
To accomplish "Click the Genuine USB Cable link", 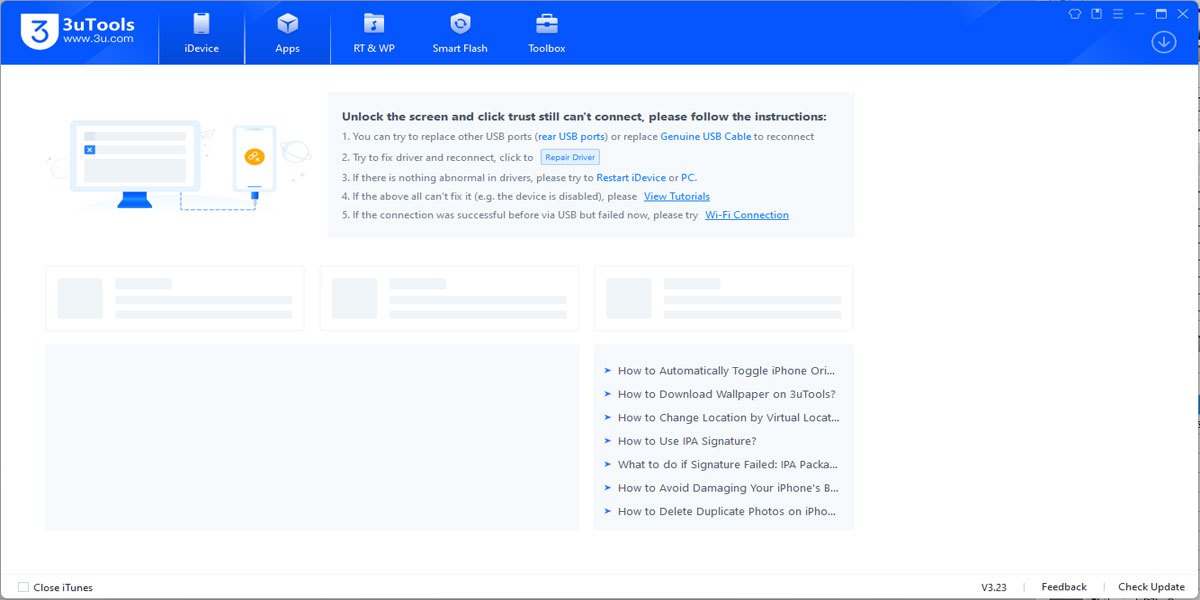I will click(x=705, y=136).
